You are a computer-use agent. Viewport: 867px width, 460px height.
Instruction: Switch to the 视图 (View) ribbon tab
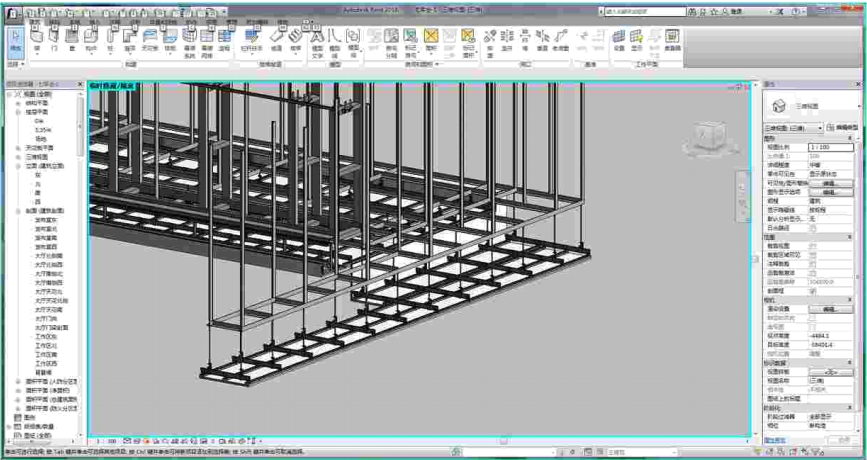point(211,22)
